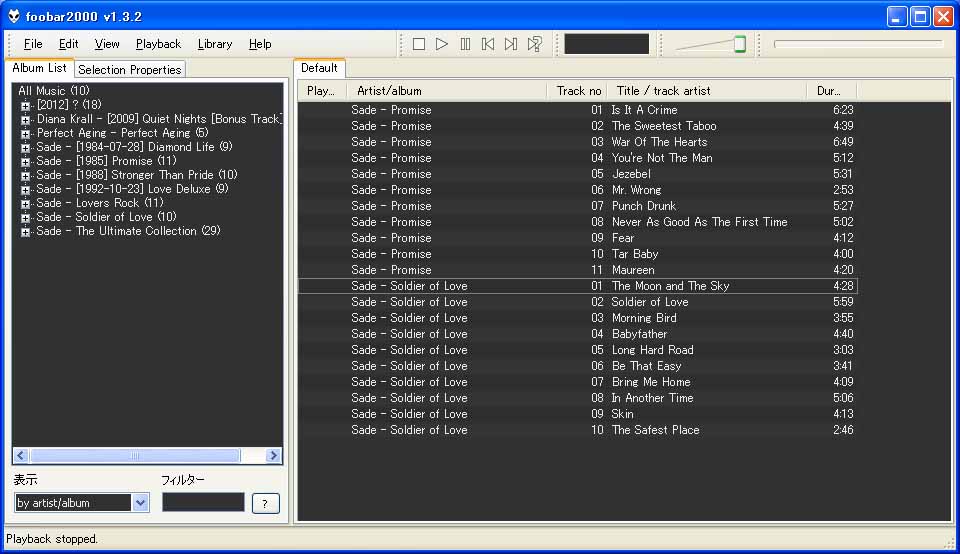
Task: Select track The Safest Place
Action: [x=577, y=430]
